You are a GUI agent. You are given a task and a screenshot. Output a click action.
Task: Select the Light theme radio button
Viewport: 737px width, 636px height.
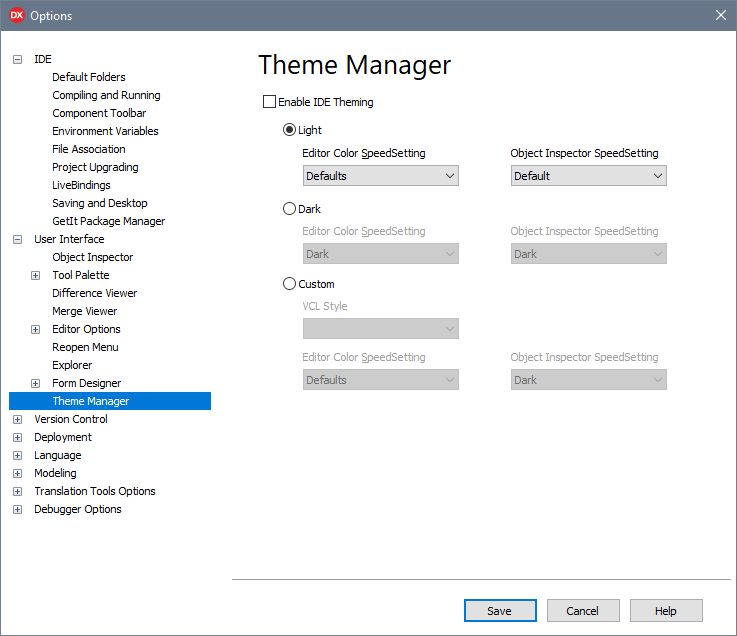(x=289, y=130)
